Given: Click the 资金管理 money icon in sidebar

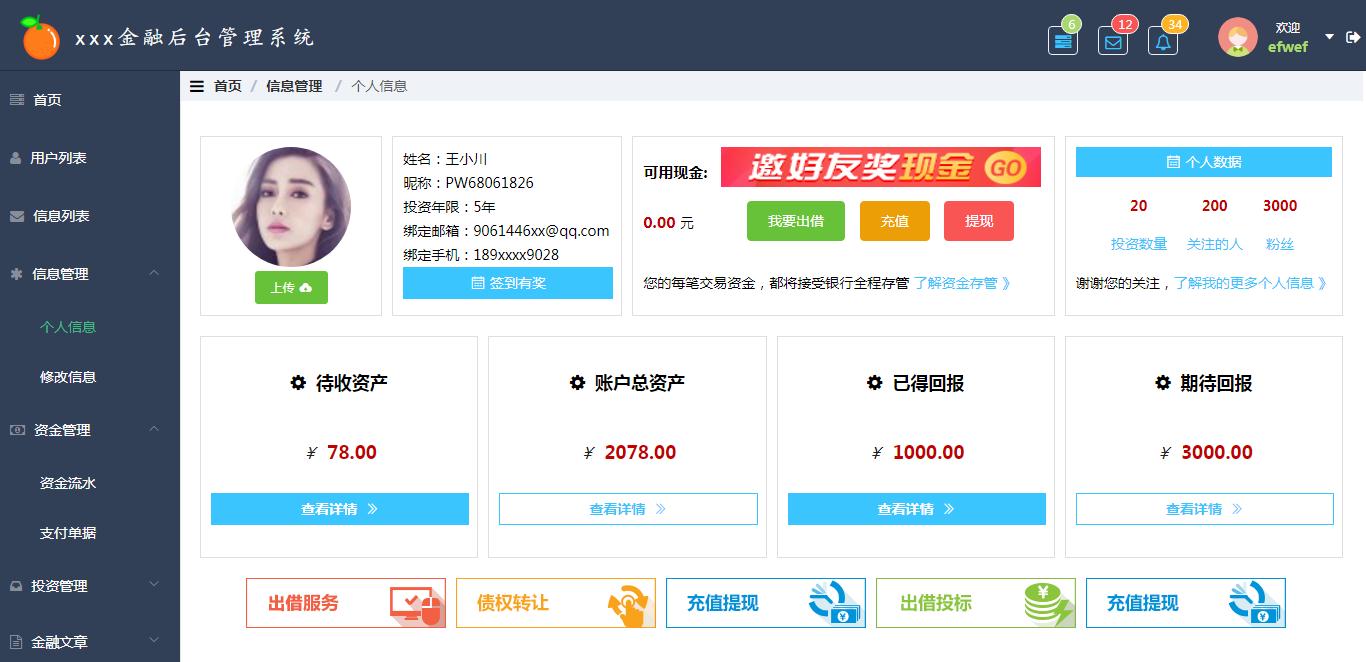Looking at the screenshot, I should (17, 430).
